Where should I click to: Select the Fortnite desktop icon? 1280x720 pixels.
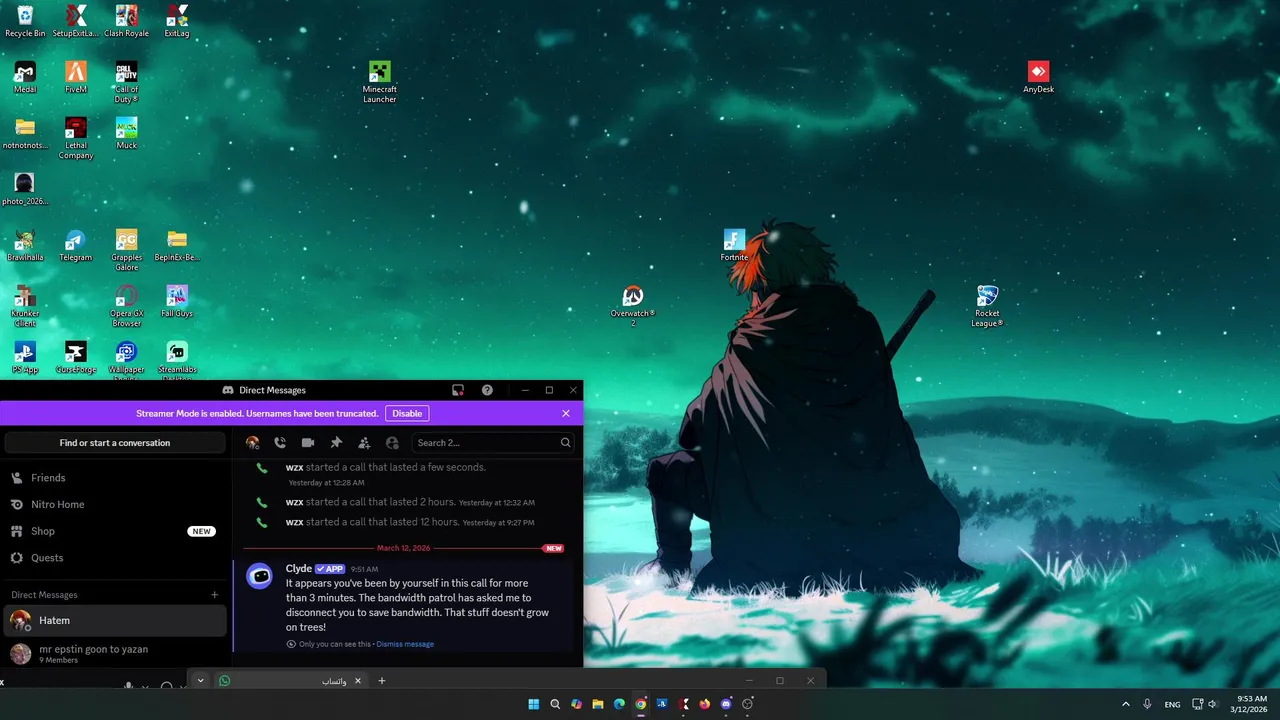(x=734, y=245)
